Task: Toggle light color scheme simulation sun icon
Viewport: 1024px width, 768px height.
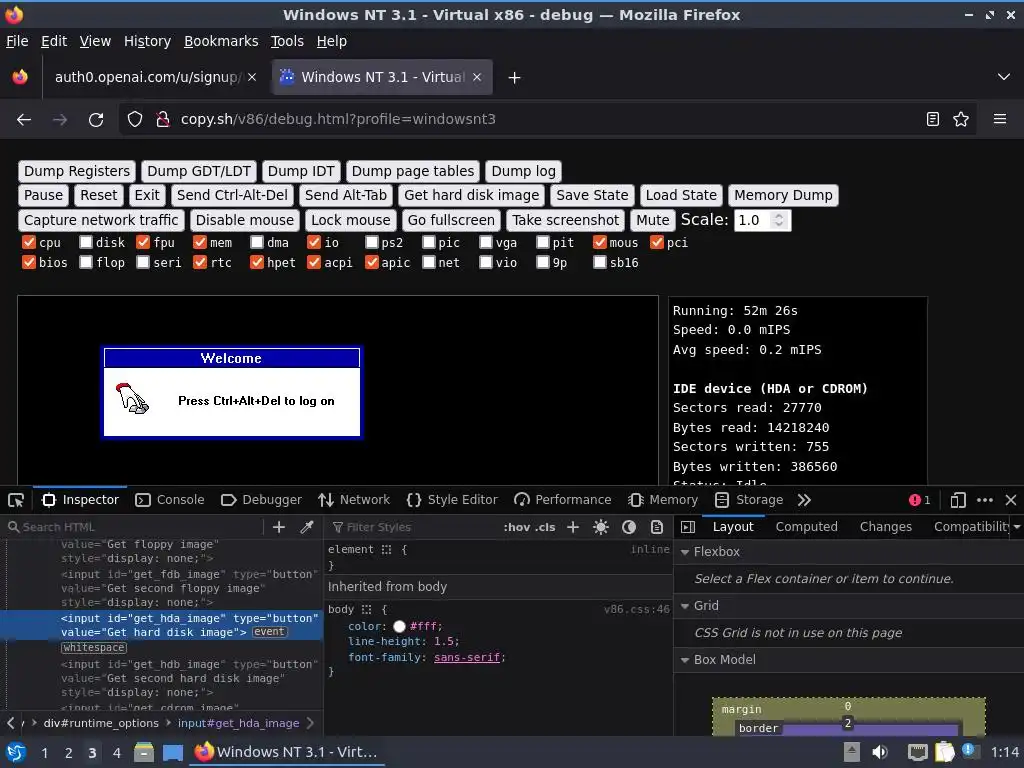Action: (x=601, y=527)
